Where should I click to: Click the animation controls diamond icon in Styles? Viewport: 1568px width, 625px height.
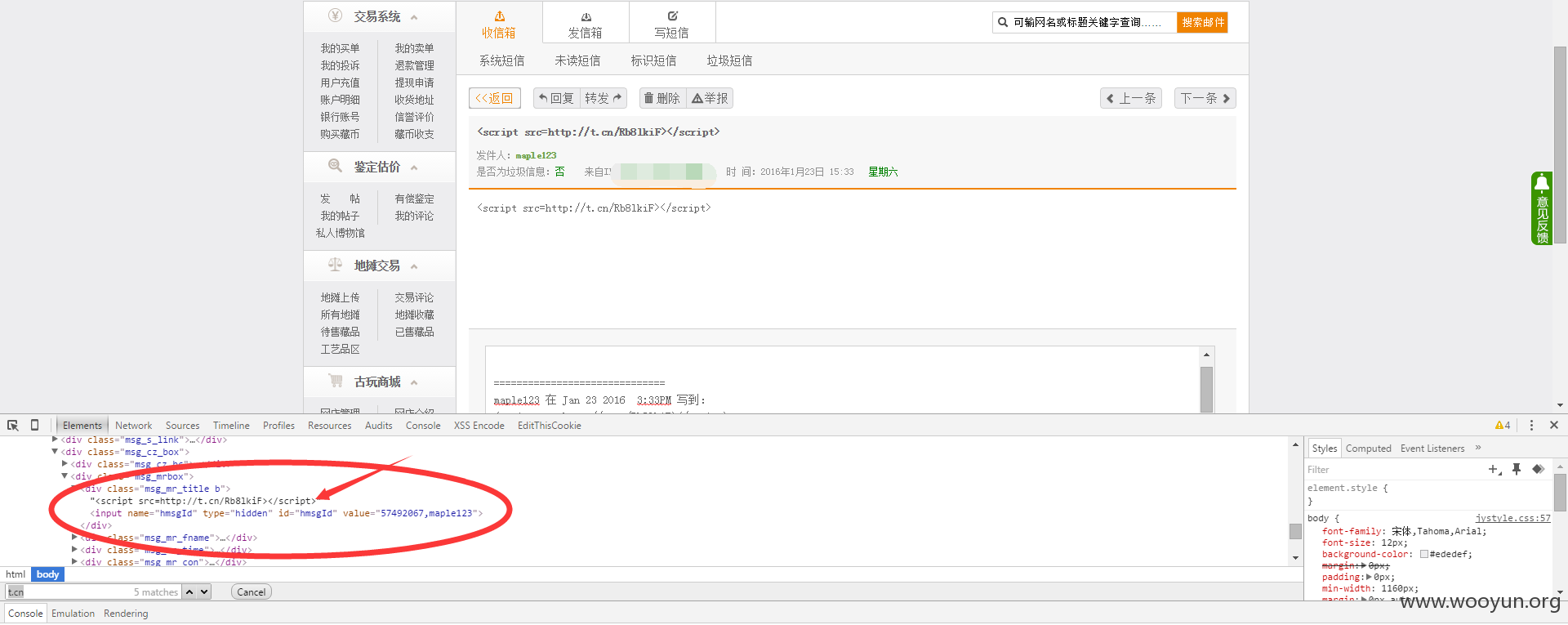(1538, 469)
